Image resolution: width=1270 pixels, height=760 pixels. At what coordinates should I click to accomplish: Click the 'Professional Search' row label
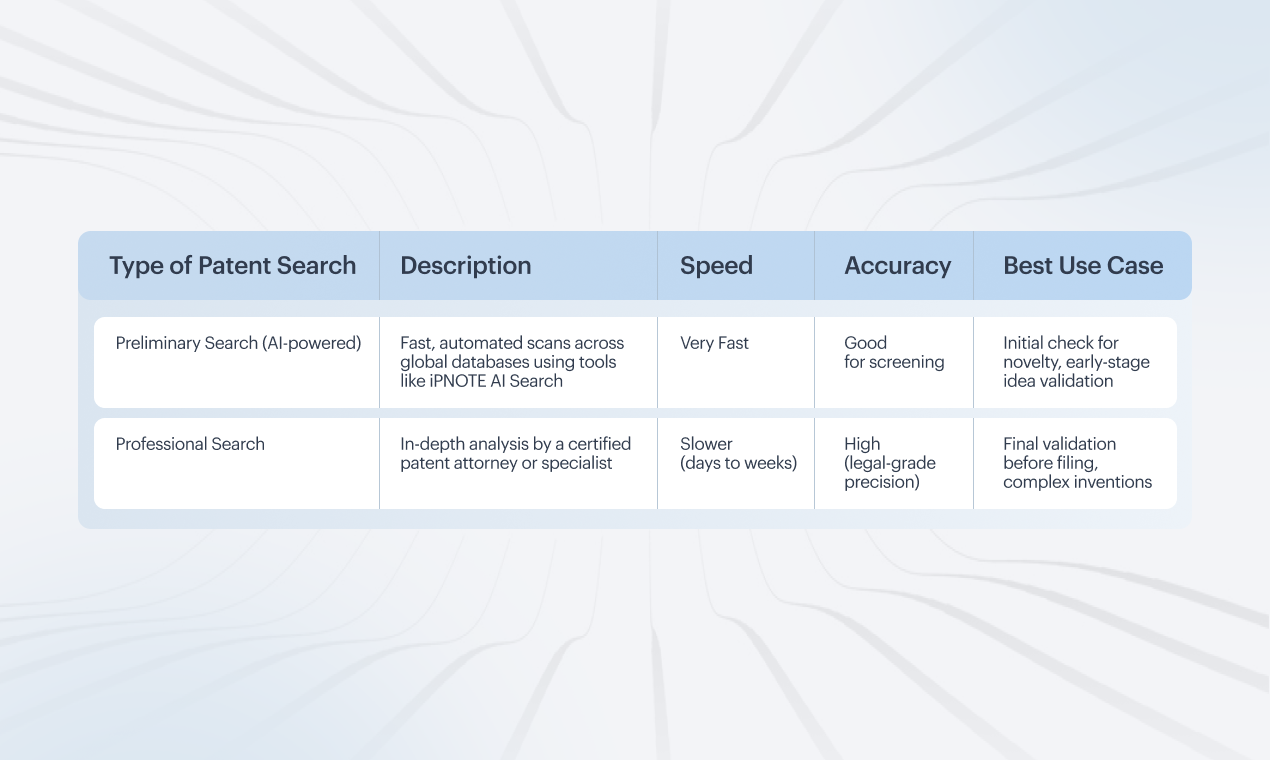[190, 444]
